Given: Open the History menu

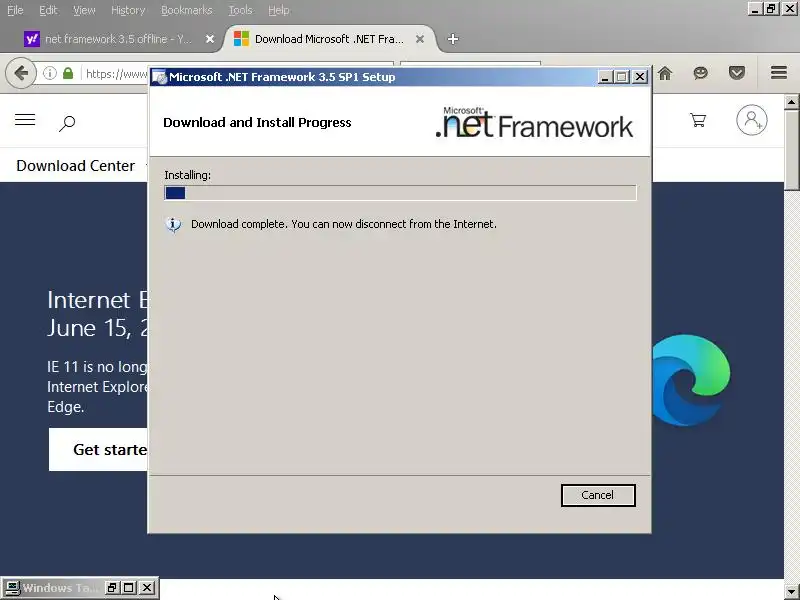Looking at the screenshot, I should click(x=128, y=10).
